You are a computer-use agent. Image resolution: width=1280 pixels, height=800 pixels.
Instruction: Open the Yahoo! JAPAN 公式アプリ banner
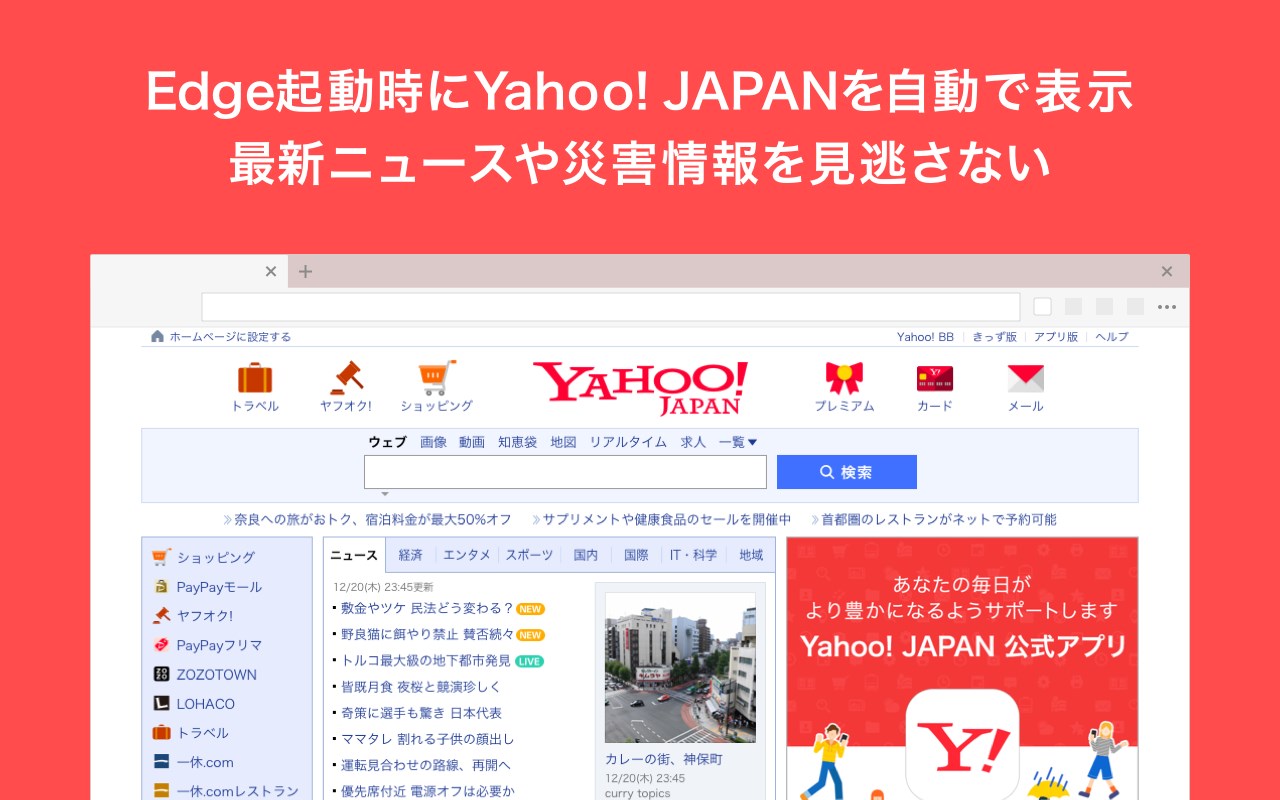click(962, 668)
